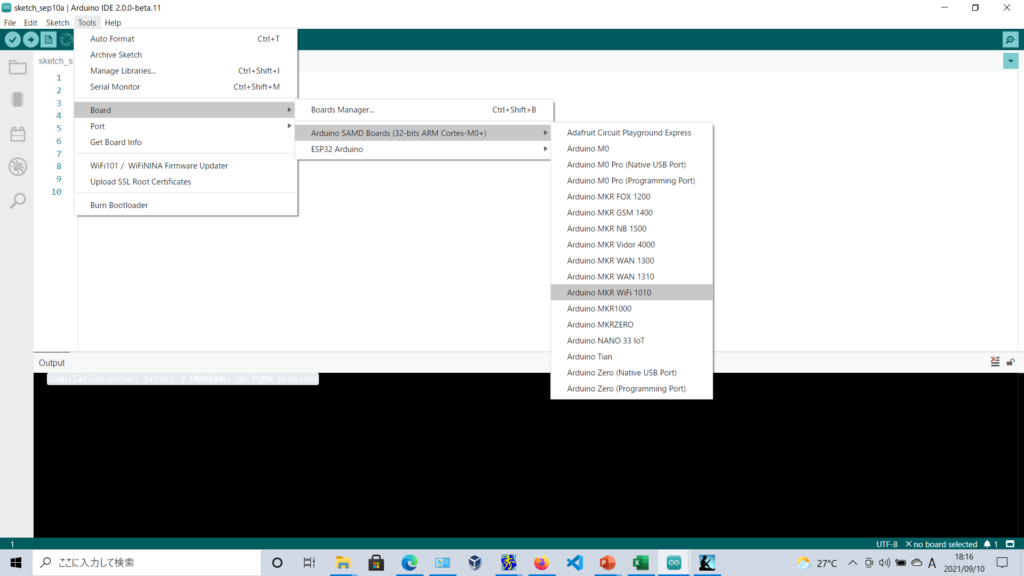The height and width of the screenshot is (576, 1024).
Task: Open WiFi101 / WiFiNINA Firmware Updater
Action: point(185,165)
